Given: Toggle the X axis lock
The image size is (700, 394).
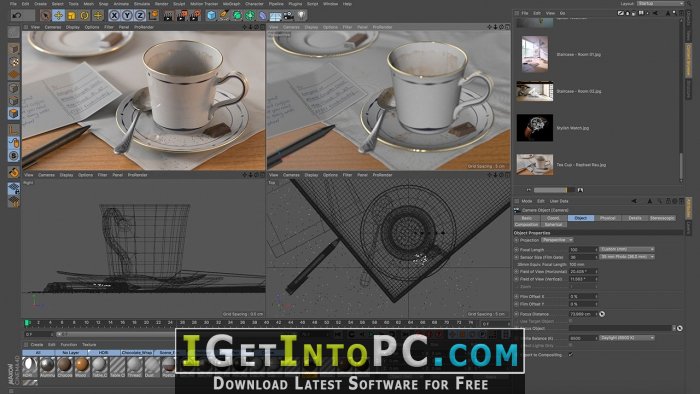Looking at the screenshot, I should (x=114, y=16).
